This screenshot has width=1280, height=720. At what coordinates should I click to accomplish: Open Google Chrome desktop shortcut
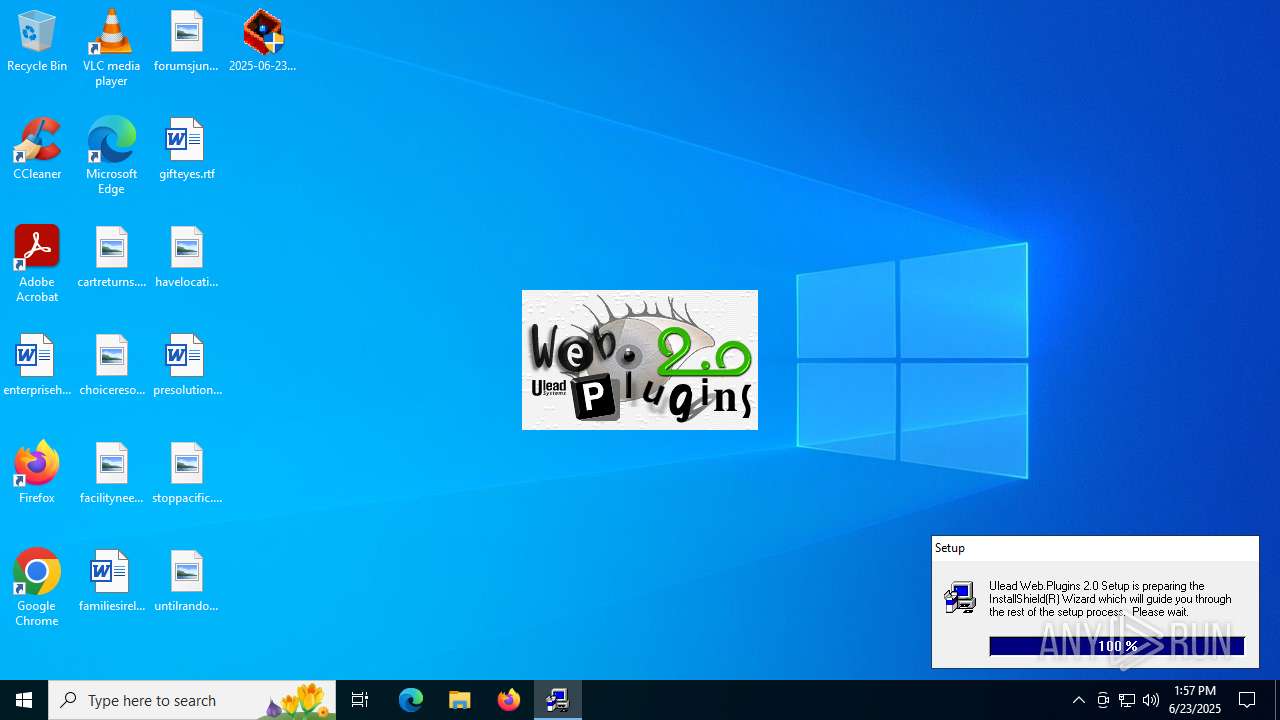(37, 588)
